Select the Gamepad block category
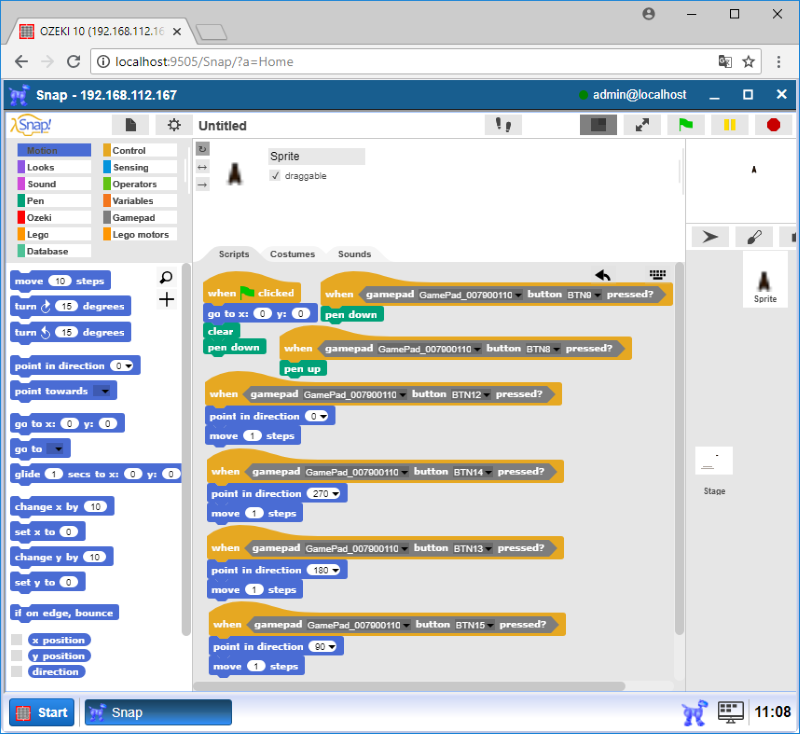The width and height of the screenshot is (800, 734). pyautogui.click(x=140, y=217)
